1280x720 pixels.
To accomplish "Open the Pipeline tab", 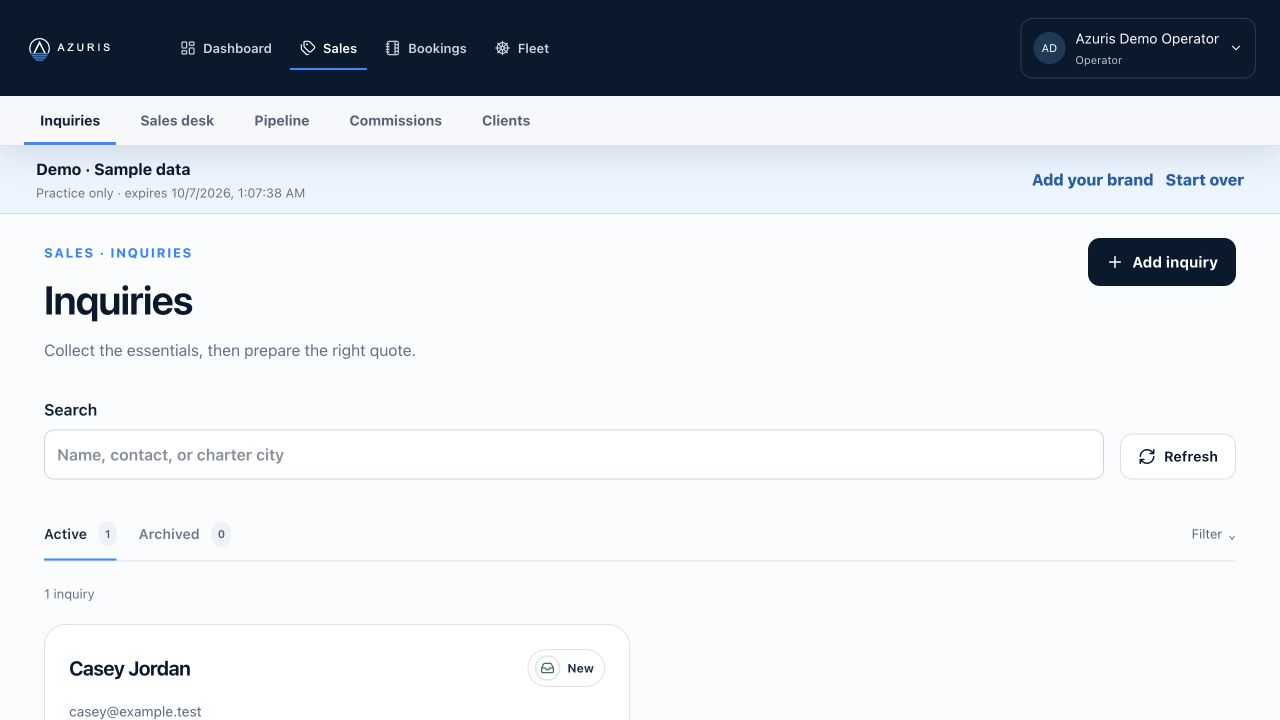I will click(282, 120).
